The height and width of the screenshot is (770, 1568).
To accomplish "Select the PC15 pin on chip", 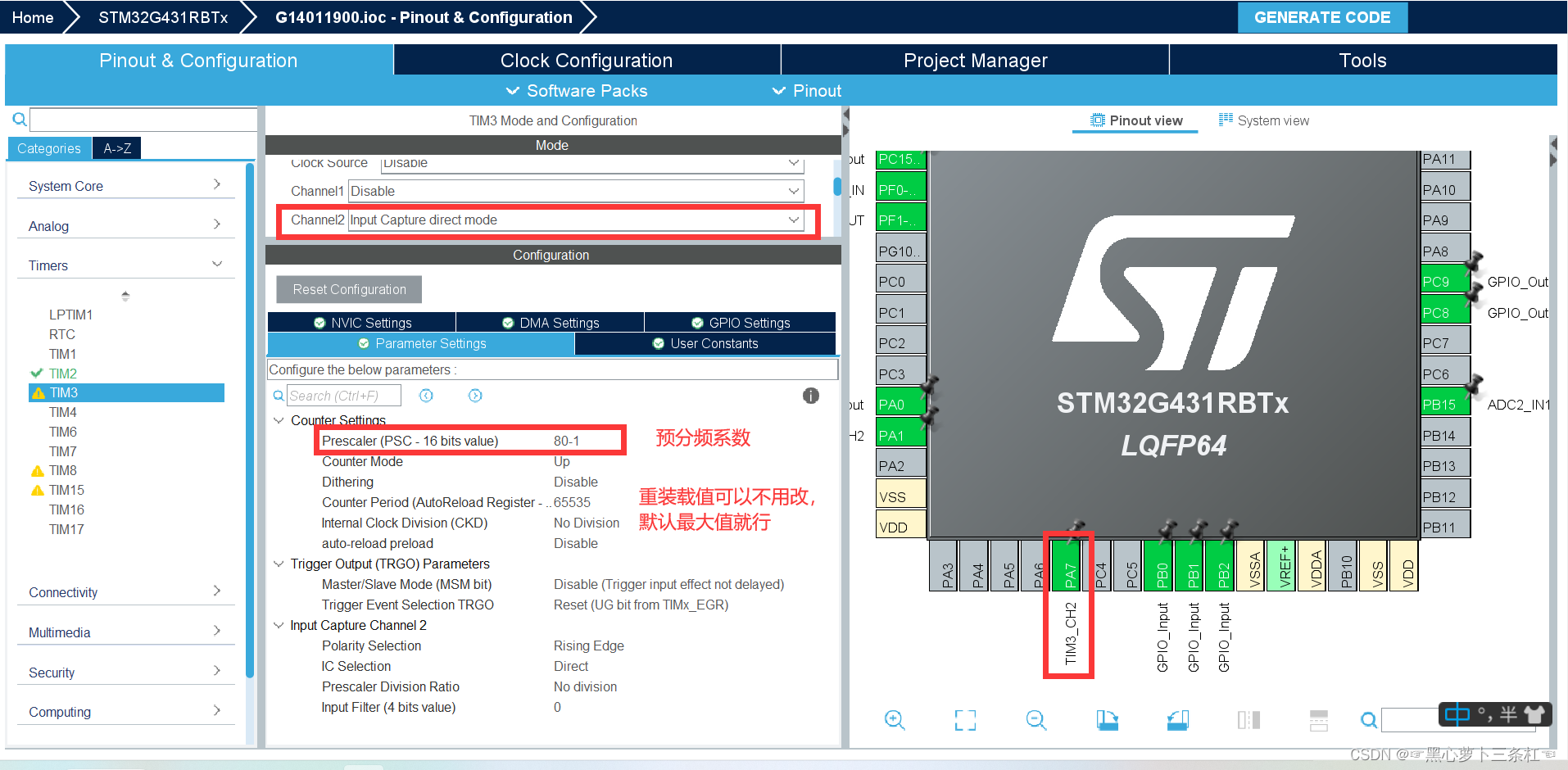I will click(901, 159).
